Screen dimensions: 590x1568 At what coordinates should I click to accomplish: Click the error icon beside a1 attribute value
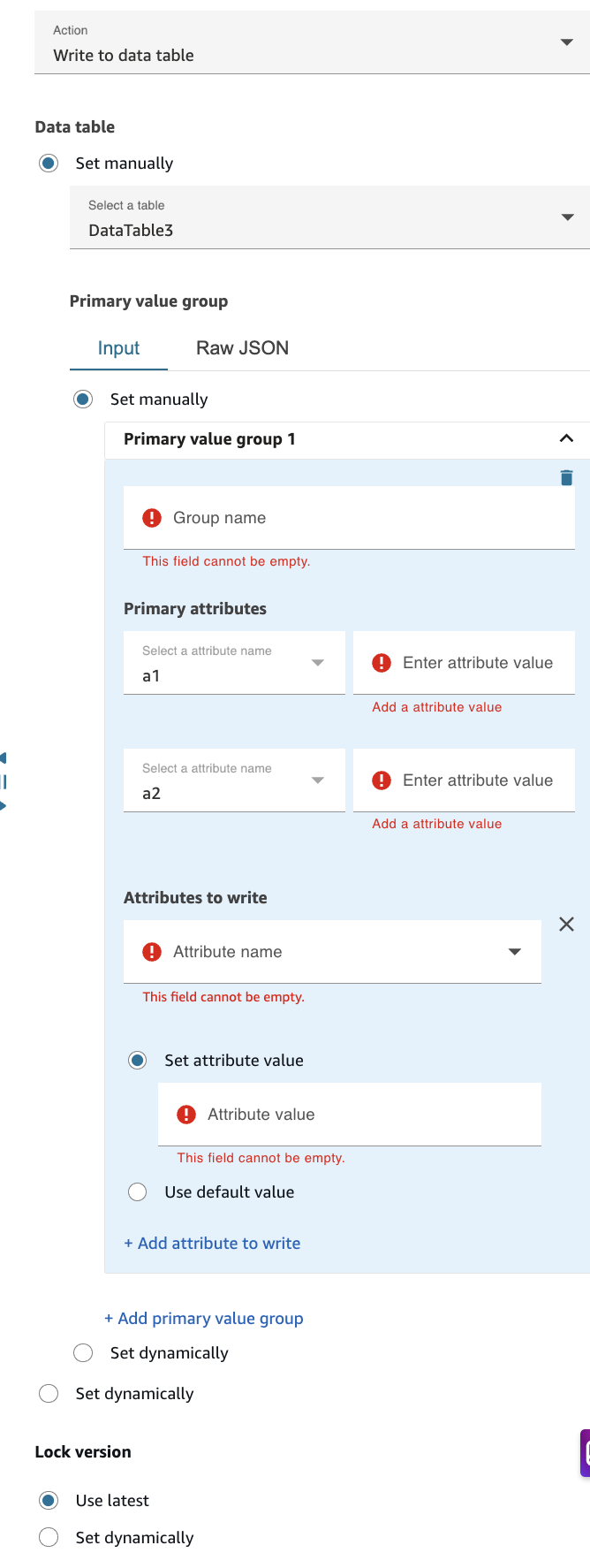[381, 662]
